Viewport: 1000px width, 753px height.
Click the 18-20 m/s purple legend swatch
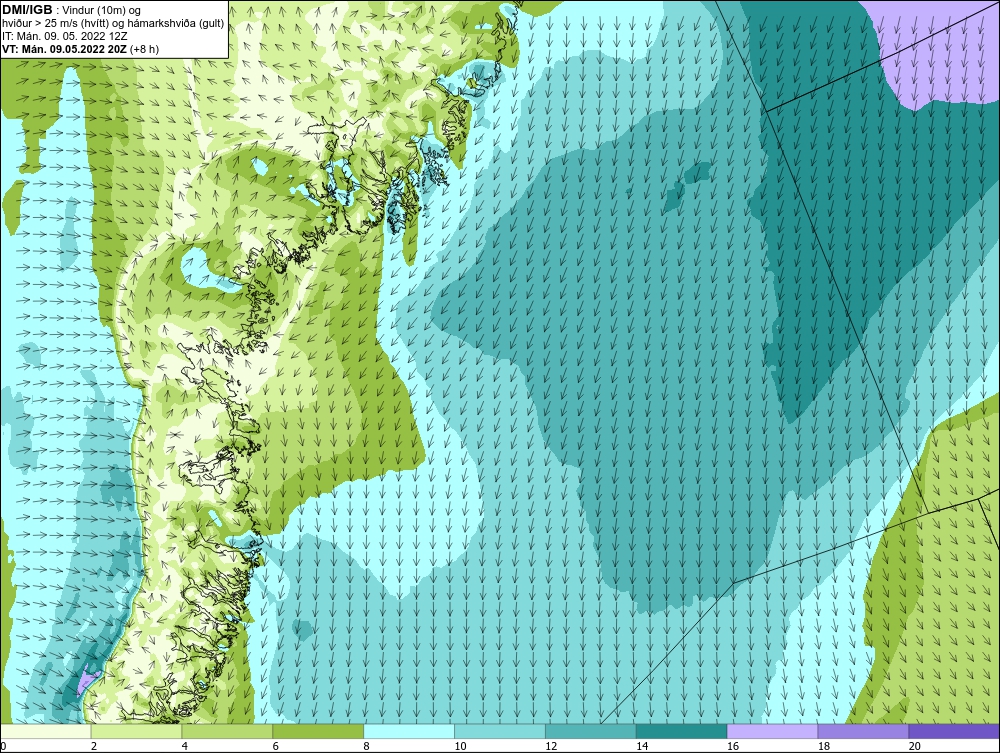click(x=864, y=731)
